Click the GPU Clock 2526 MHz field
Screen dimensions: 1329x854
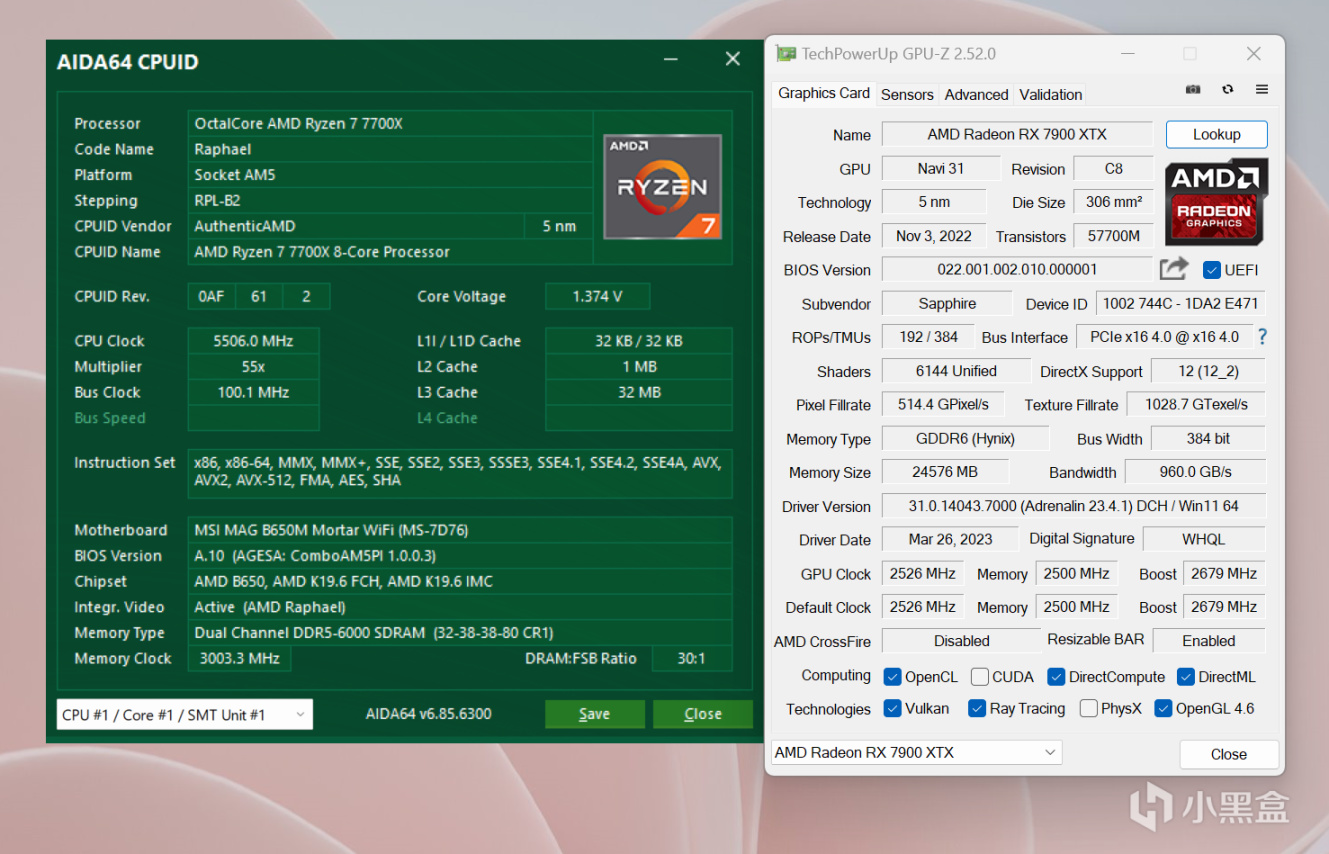pos(922,574)
